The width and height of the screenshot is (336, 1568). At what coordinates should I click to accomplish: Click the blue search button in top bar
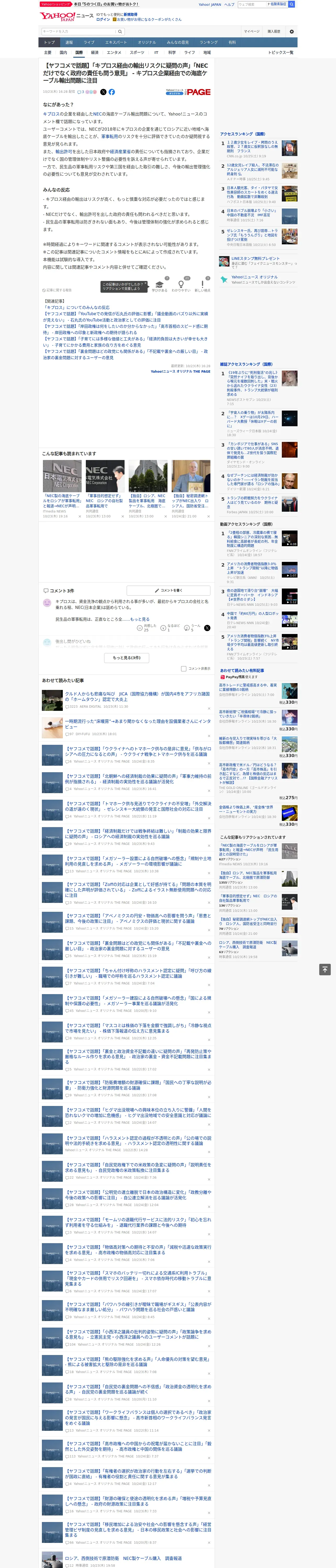click(292, 4)
